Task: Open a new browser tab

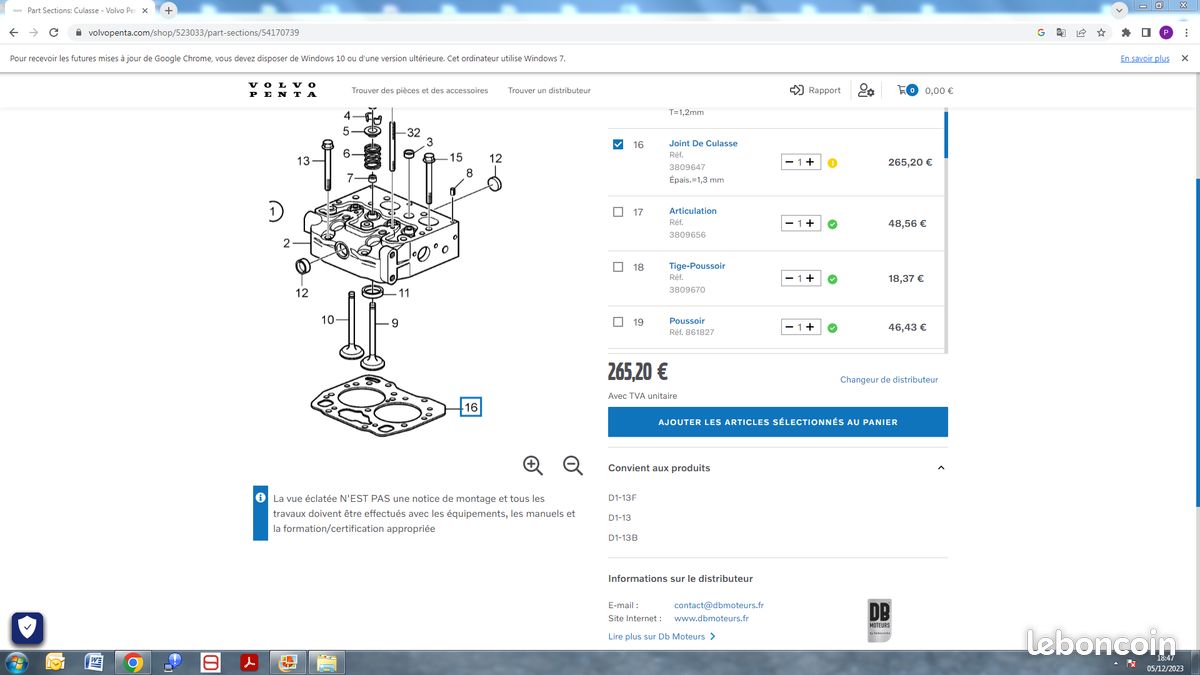Action: (x=168, y=10)
